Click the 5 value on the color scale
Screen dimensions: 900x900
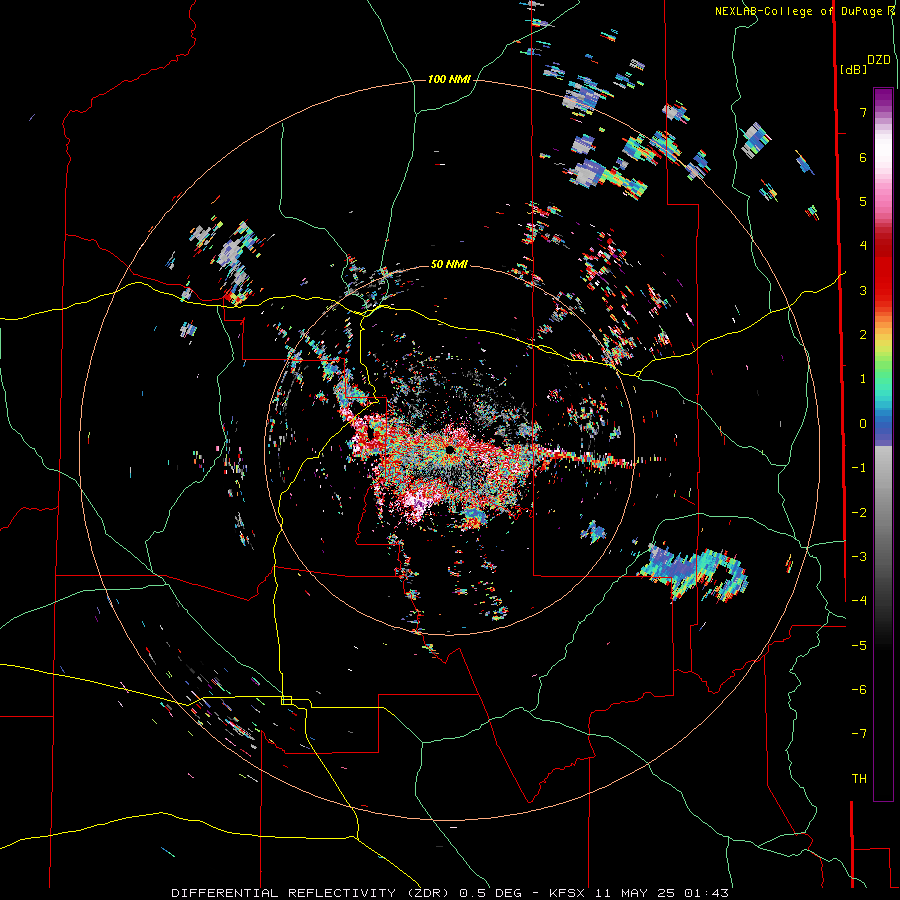pyautogui.click(x=863, y=201)
